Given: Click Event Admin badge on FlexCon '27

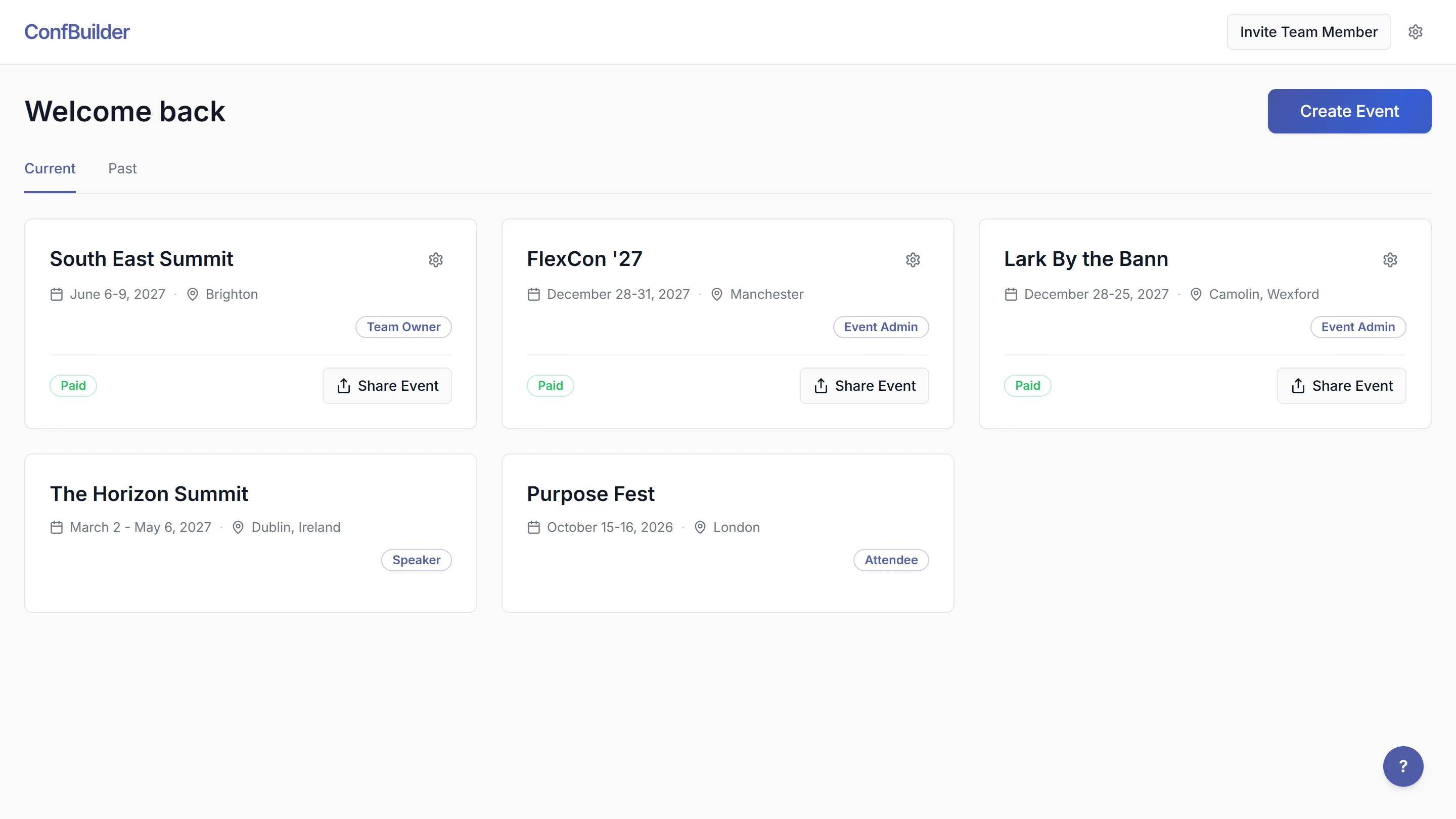Looking at the screenshot, I should pyautogui.click(x=881, y=327).
